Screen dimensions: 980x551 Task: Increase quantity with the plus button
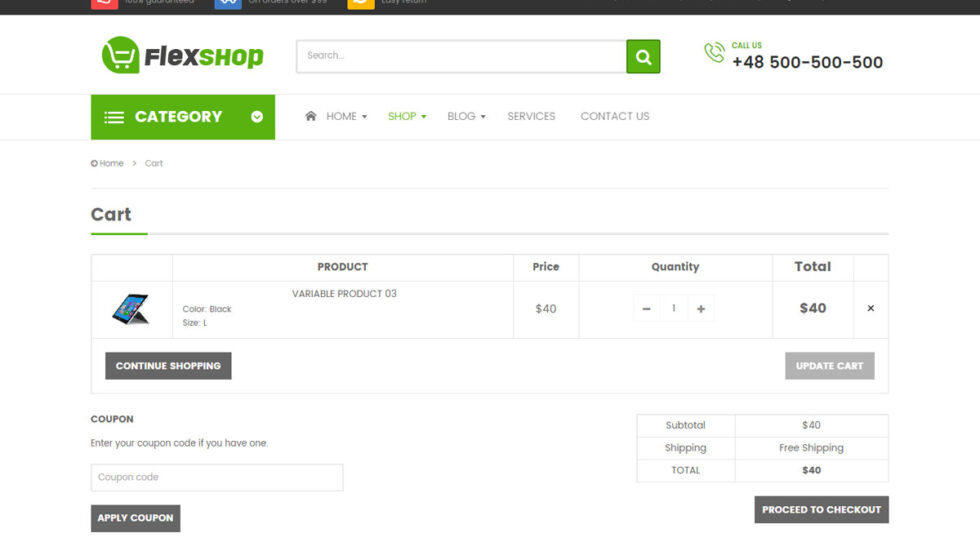[x=701, y=309]
